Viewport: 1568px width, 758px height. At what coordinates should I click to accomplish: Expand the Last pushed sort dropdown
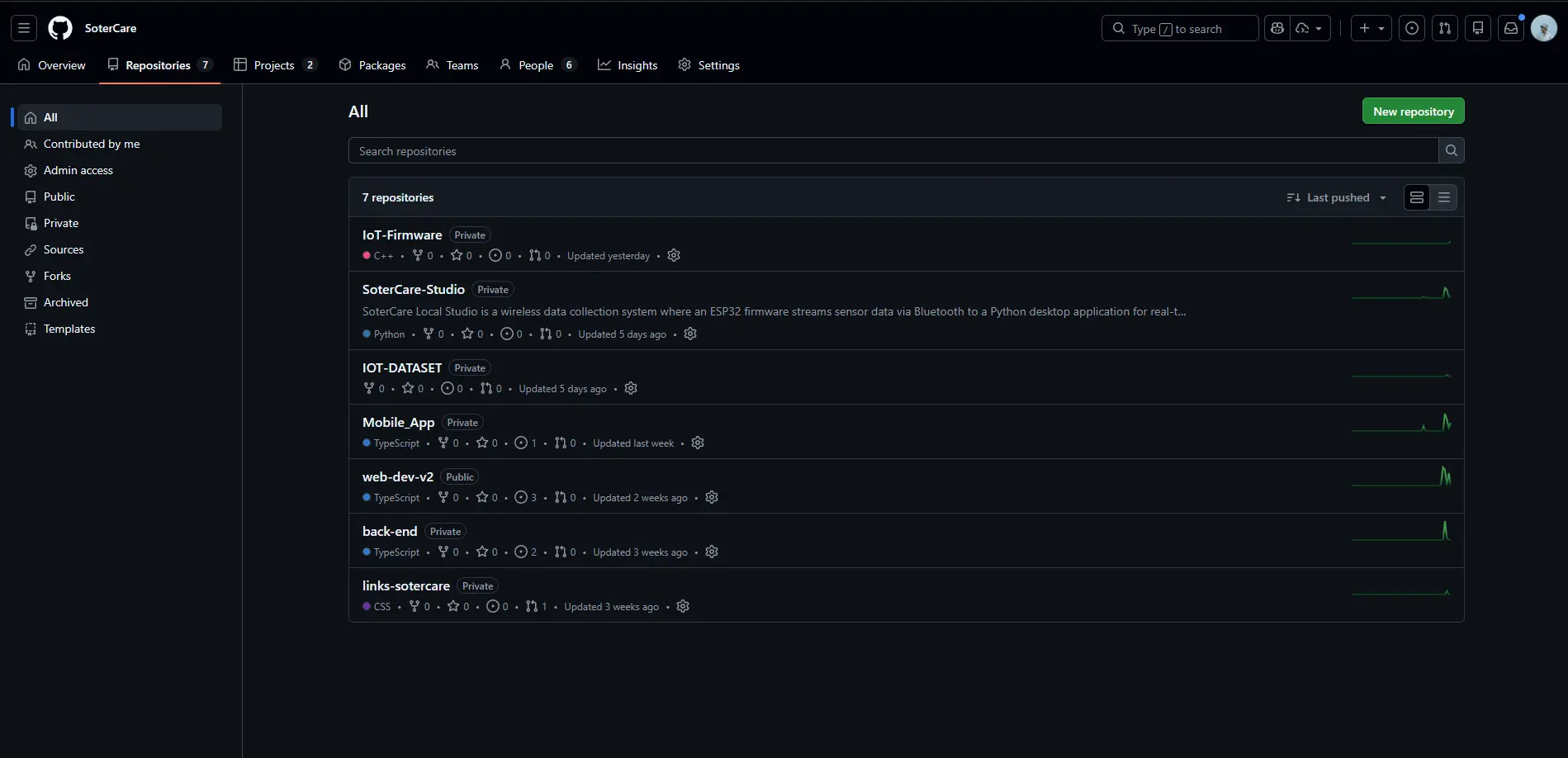point(1337,197)
